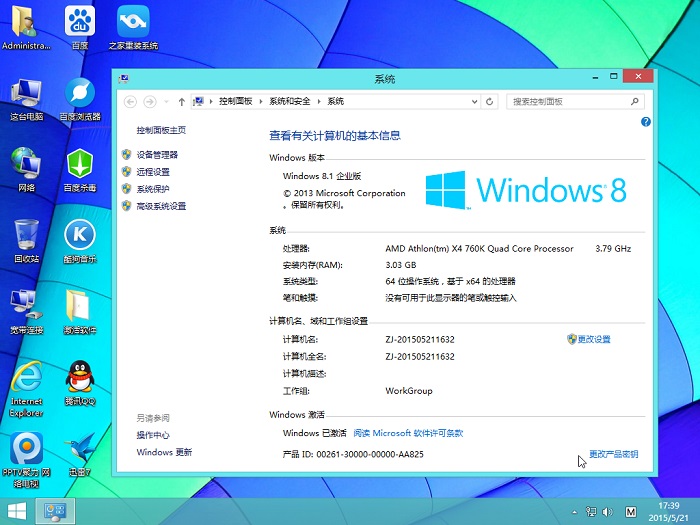Screen dimensions: 700x525
Task: Click the Windows 8 logo image
Action: tap(526, 190)
